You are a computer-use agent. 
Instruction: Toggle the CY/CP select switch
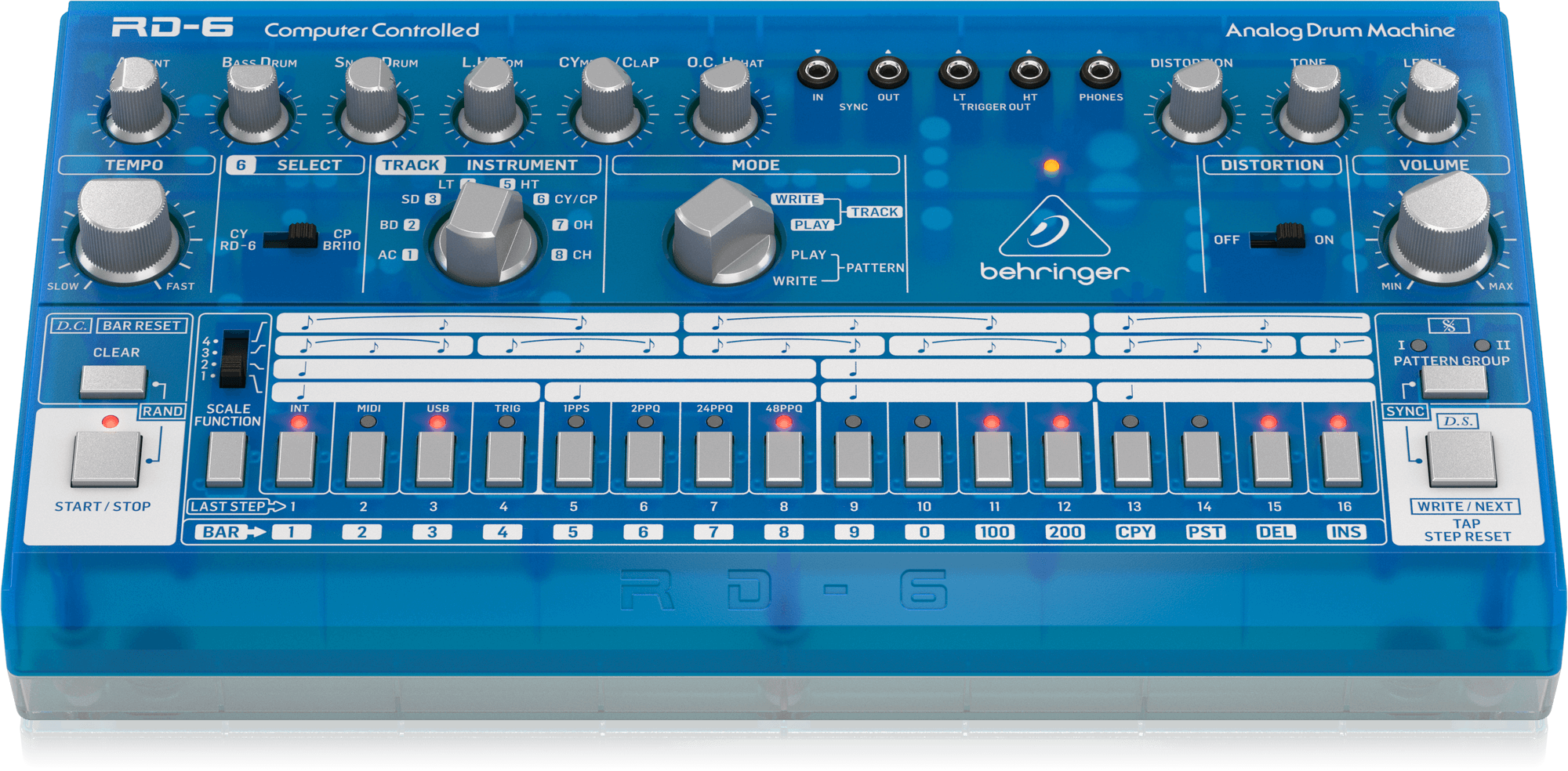pos(291,237)
